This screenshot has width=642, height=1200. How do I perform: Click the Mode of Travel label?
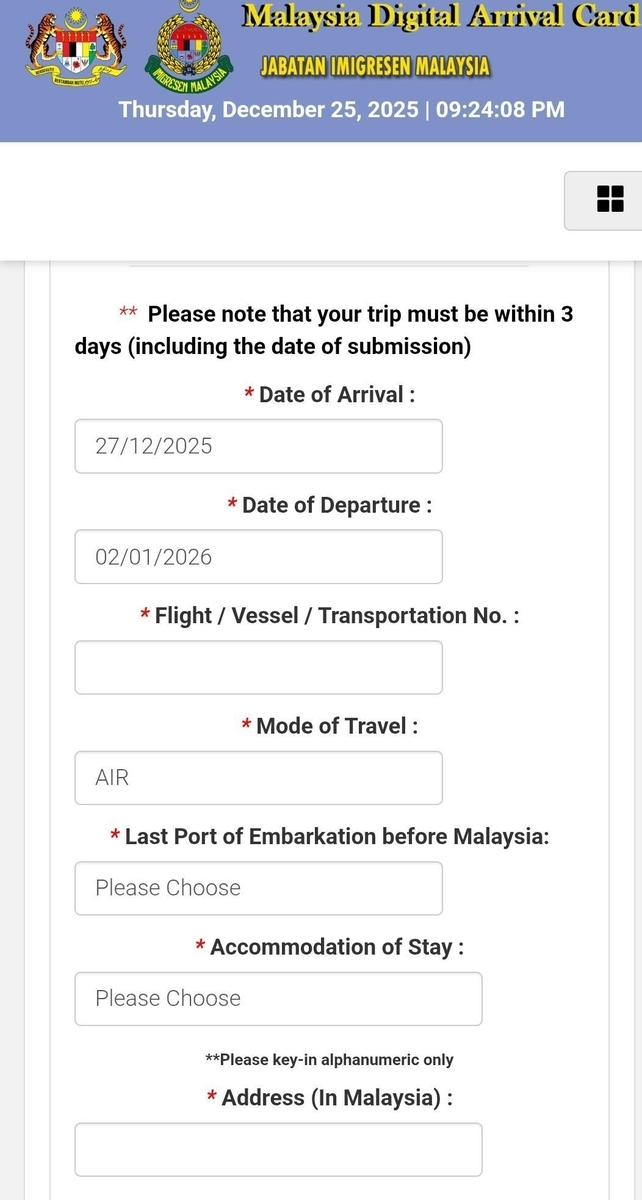point(336,726)
